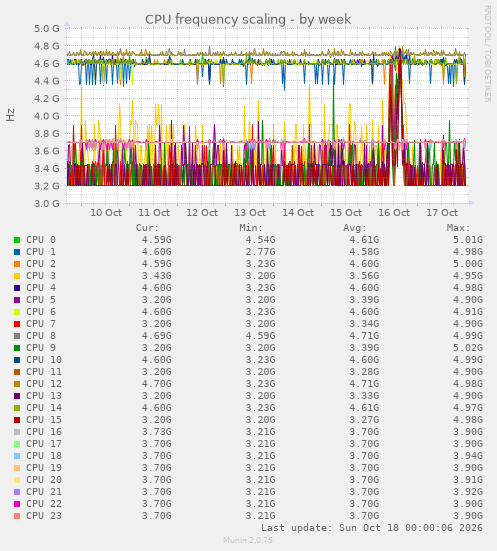Click the 5.0 G y-axis label

click(47, 28)
